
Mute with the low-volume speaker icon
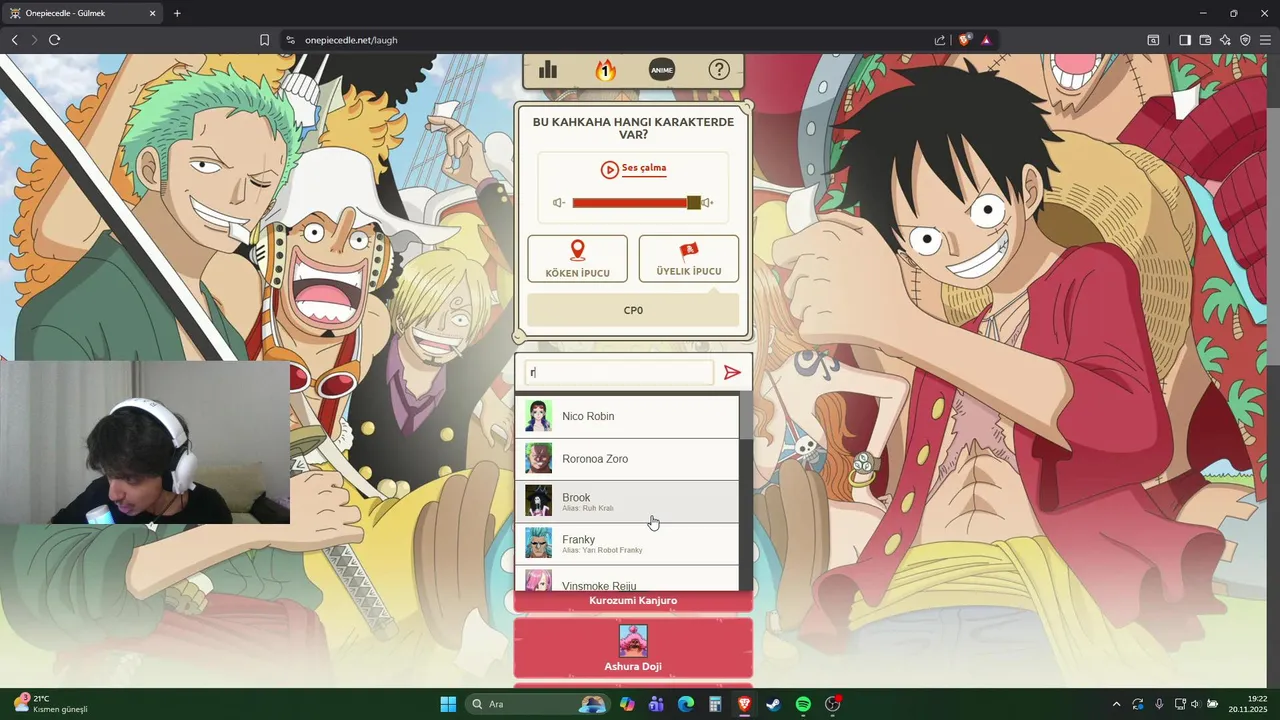coord(559,203)
